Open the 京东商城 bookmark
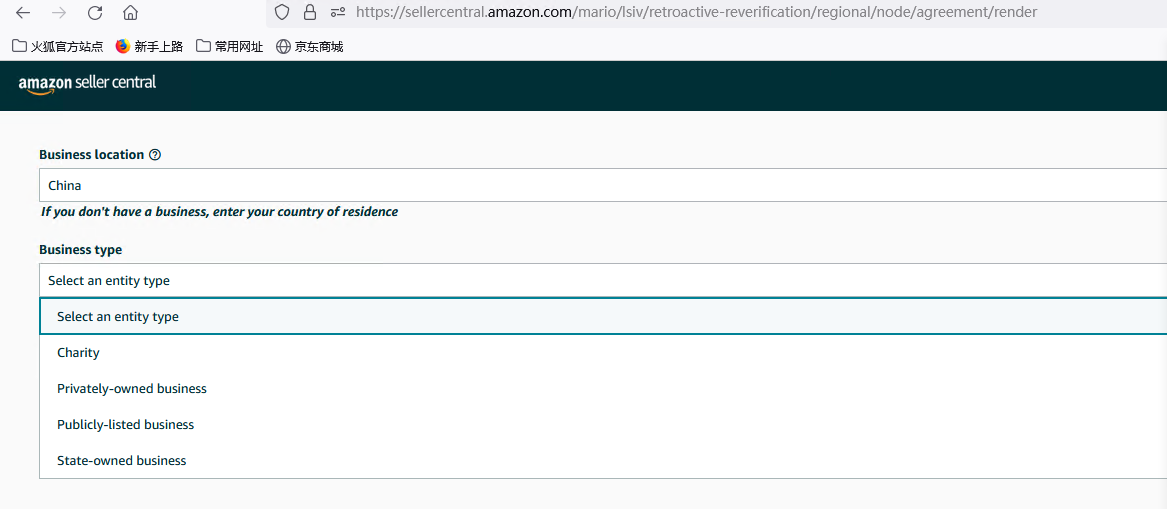 310,47
